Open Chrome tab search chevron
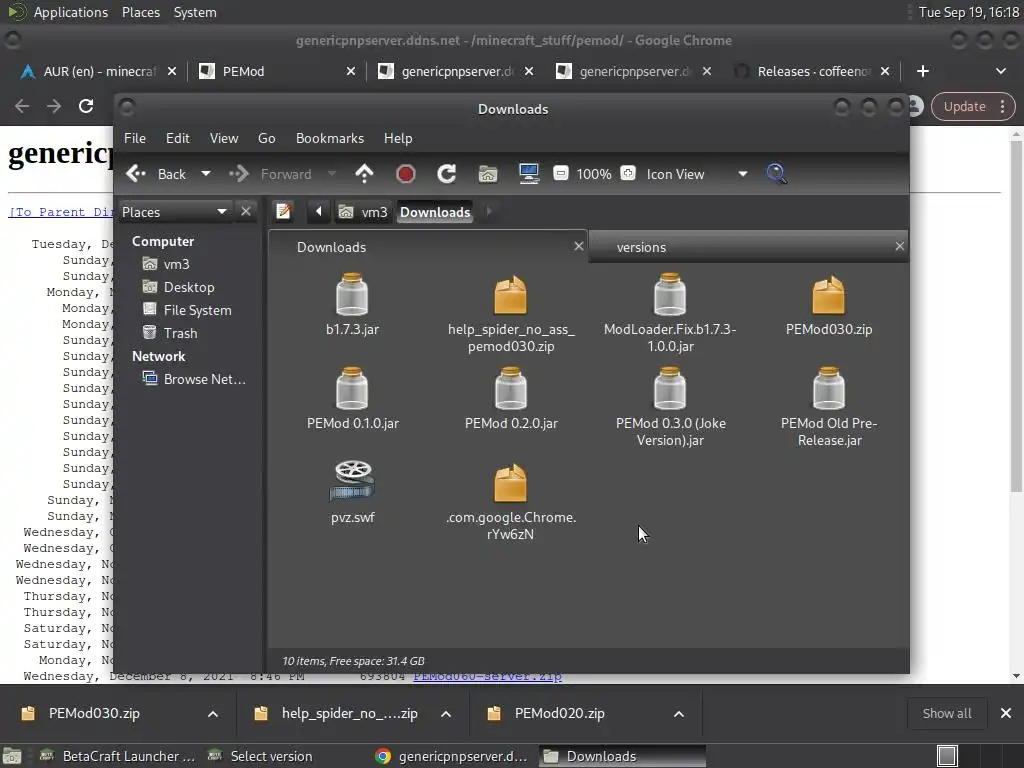 [1000, 71]
